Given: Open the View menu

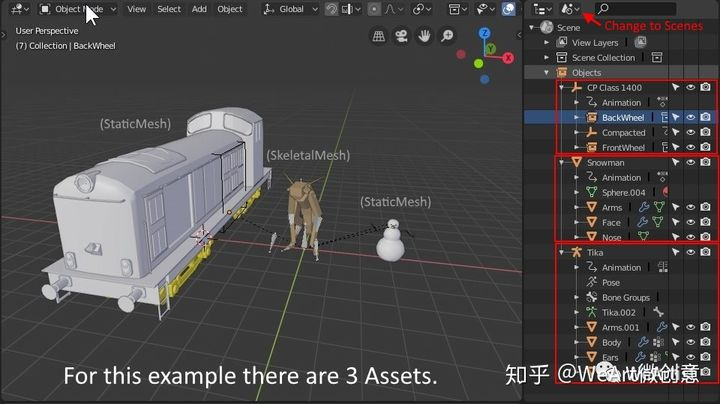Looking at the screenshot, I should (136, 9).
